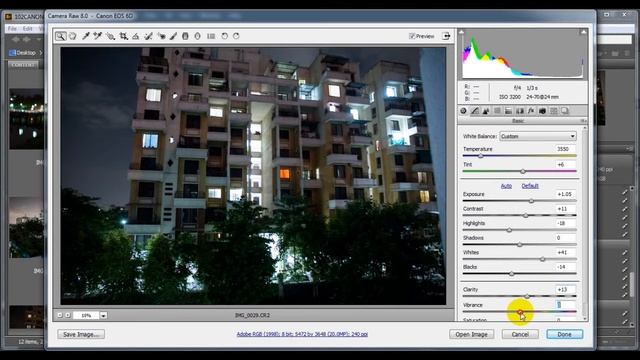This screenshot has height=360, width=640.
Task: Select the Radial Filter tool
Action: pyautogui.click(x=198, y=36)
